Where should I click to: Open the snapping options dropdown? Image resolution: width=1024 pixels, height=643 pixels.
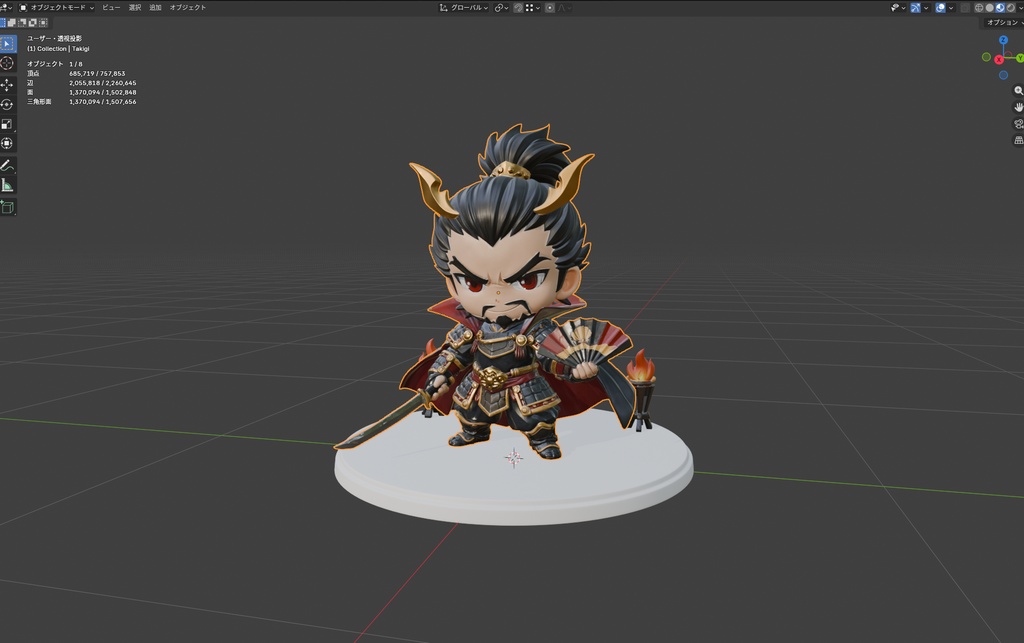pos(533,8)
